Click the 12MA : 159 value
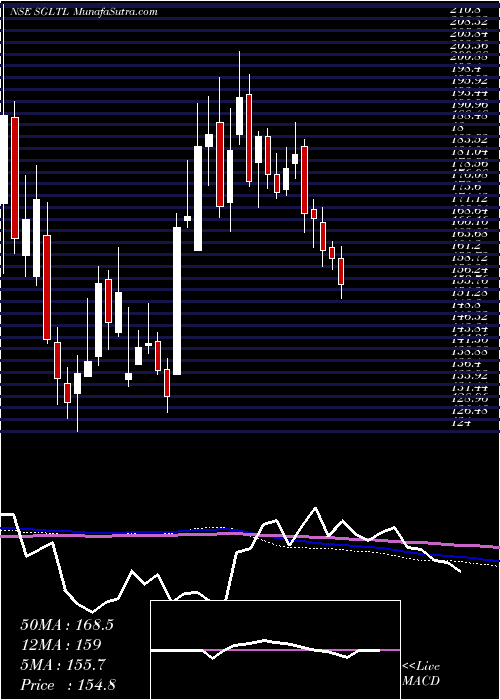 (x=61, y=645)
